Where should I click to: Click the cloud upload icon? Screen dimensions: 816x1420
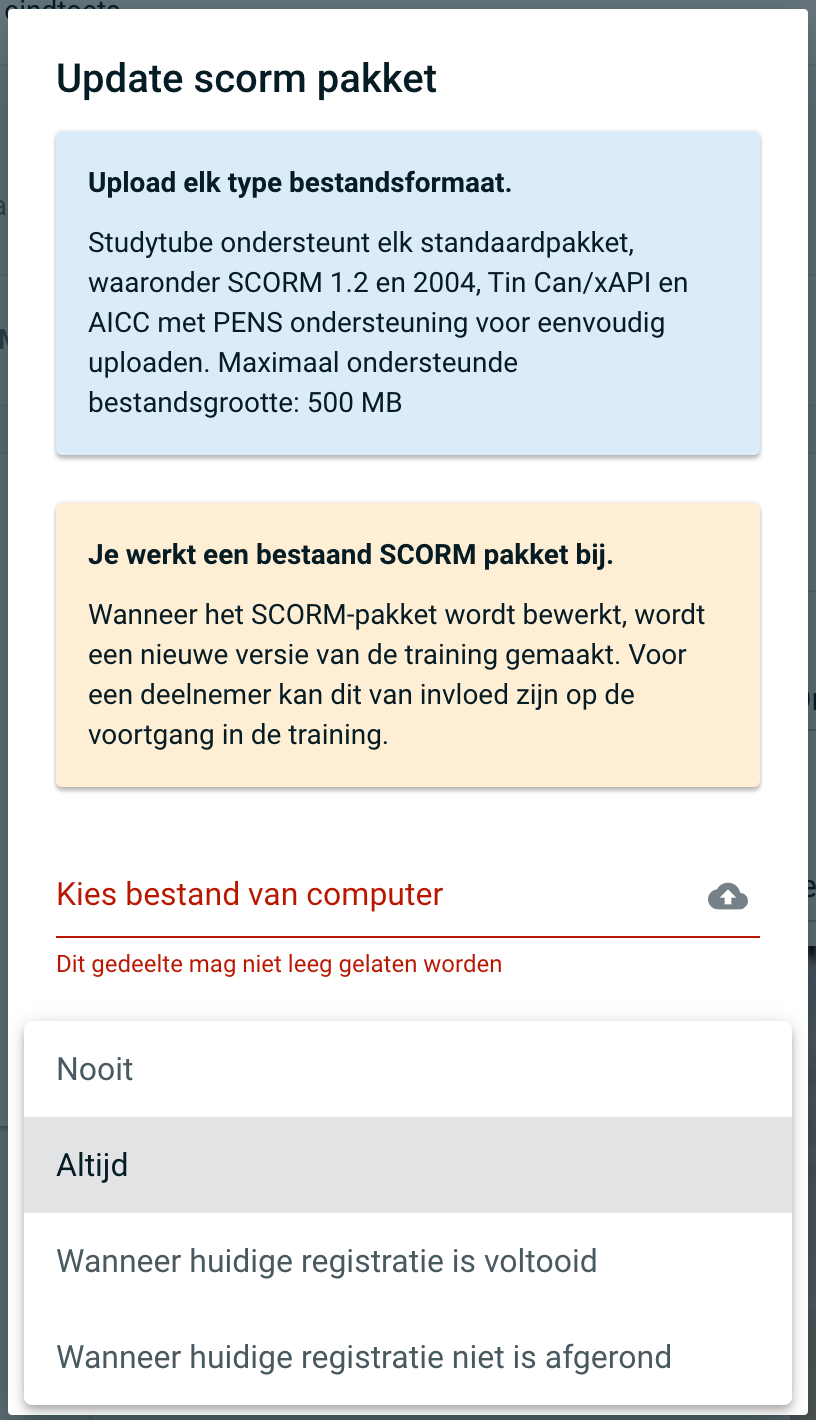click(x=728, y=896)
